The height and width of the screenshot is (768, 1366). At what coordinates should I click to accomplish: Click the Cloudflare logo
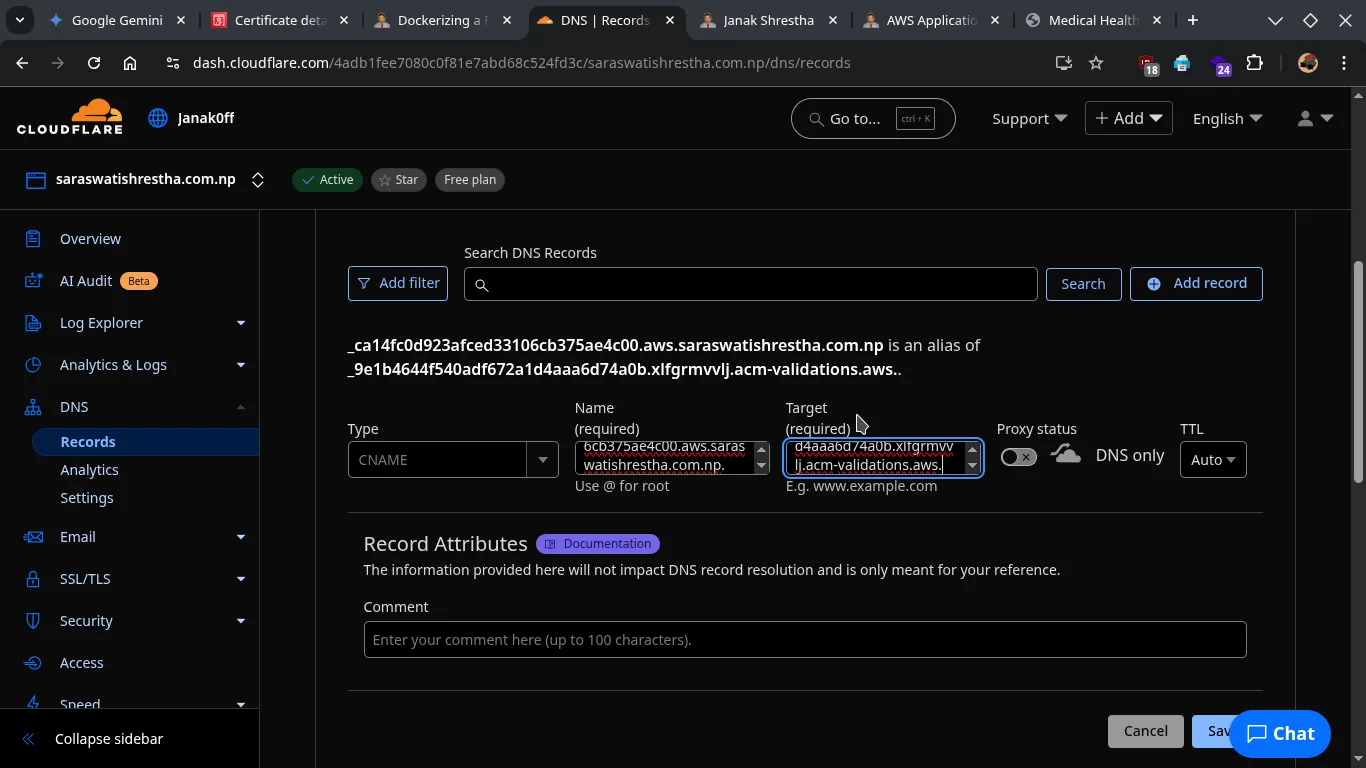[69, 117]
